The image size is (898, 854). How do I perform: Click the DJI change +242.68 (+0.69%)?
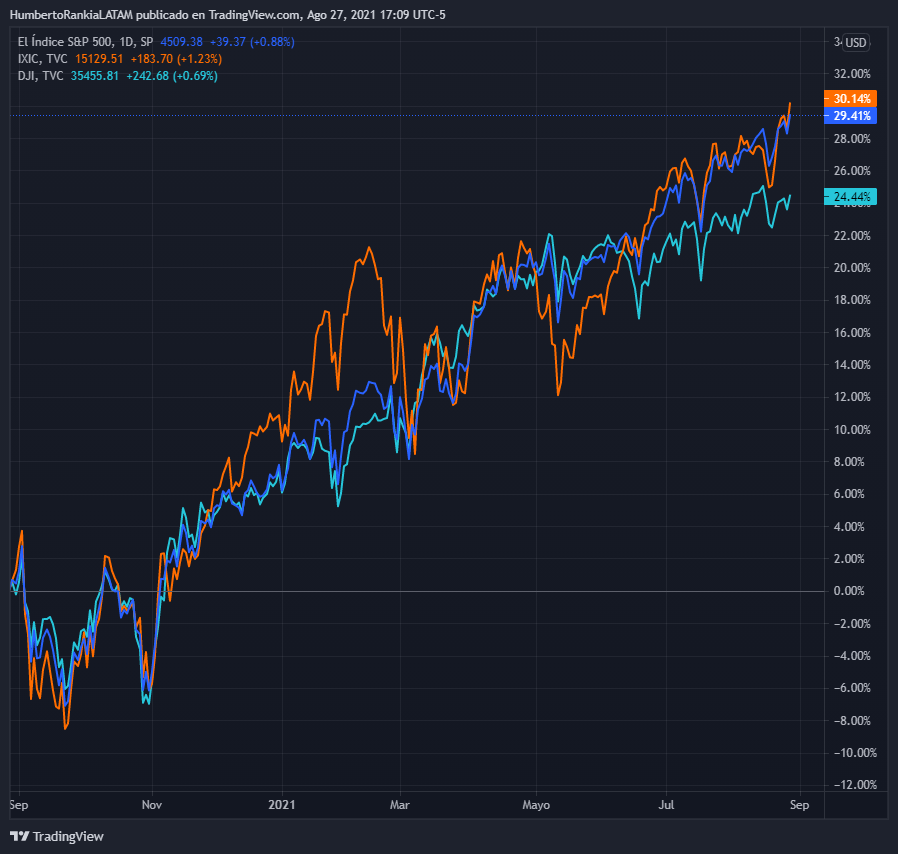[x=172, y=76]
